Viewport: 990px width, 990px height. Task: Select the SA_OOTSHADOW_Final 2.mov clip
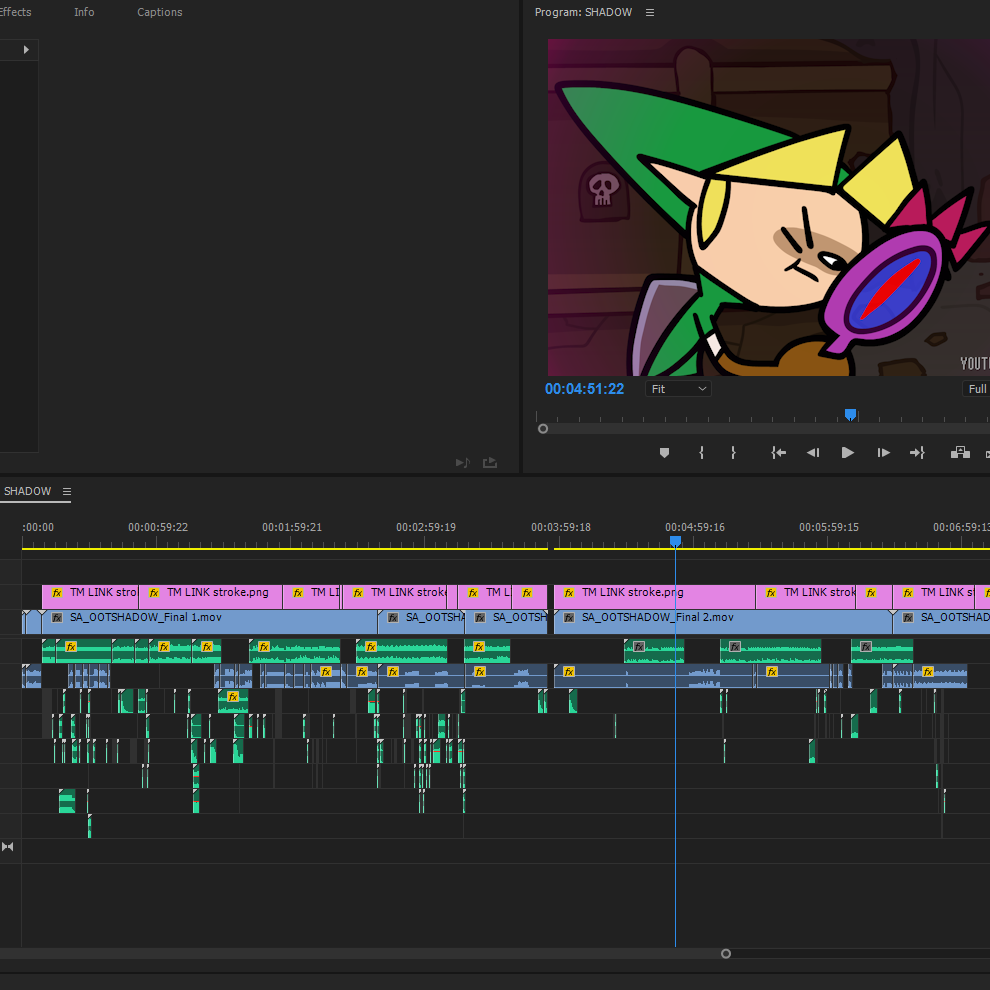(723, 622)
